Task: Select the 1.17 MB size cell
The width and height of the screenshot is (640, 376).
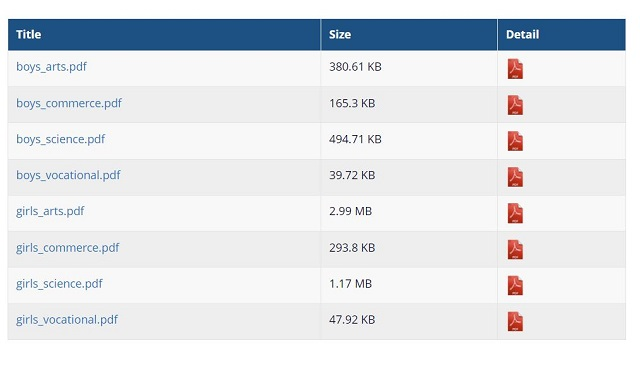Action: (x=409, y=285)
